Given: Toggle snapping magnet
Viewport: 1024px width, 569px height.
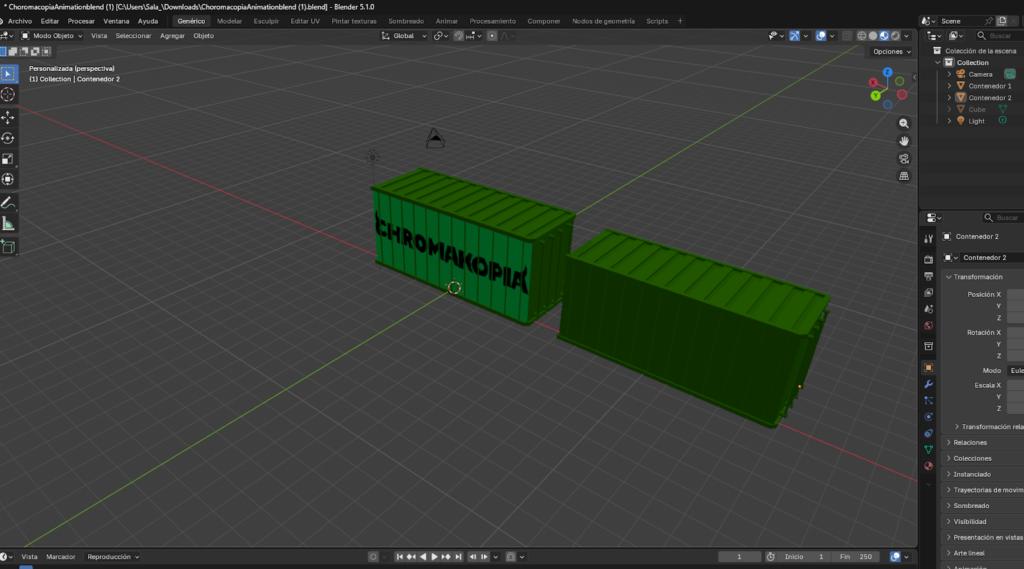Looking at the screenshot, I should [x=458, y=36].
